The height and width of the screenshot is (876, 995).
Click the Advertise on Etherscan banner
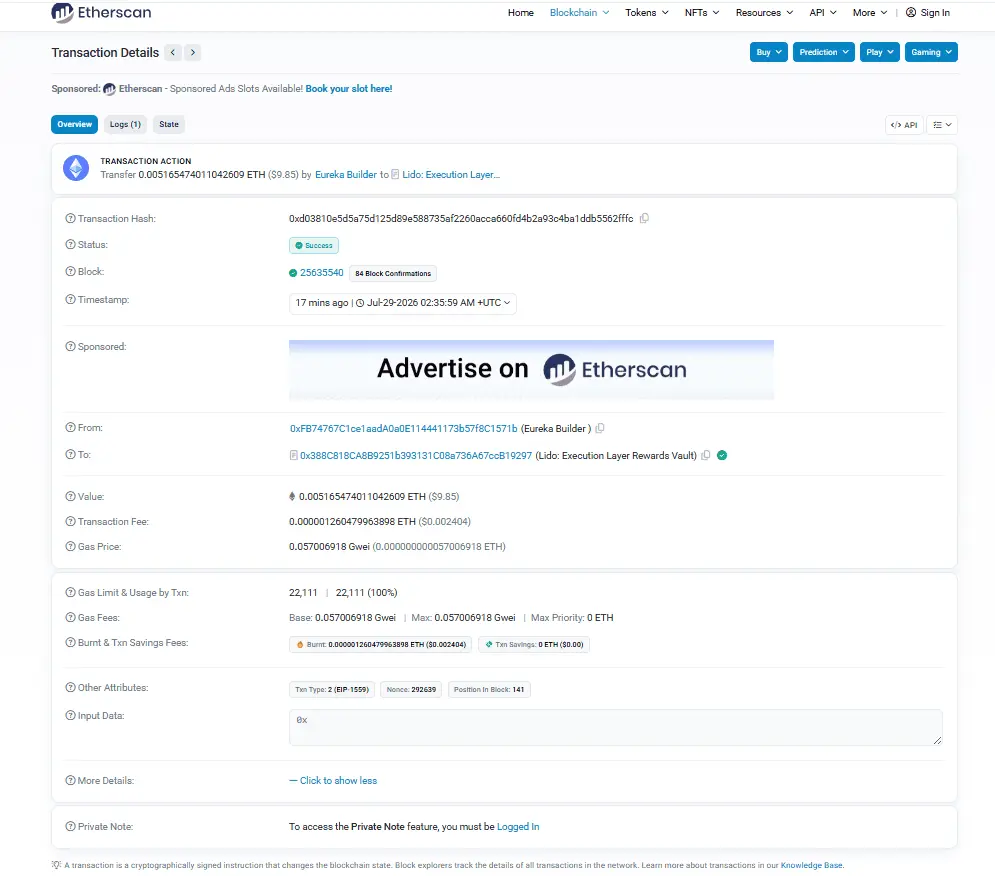tap(531, 369)
